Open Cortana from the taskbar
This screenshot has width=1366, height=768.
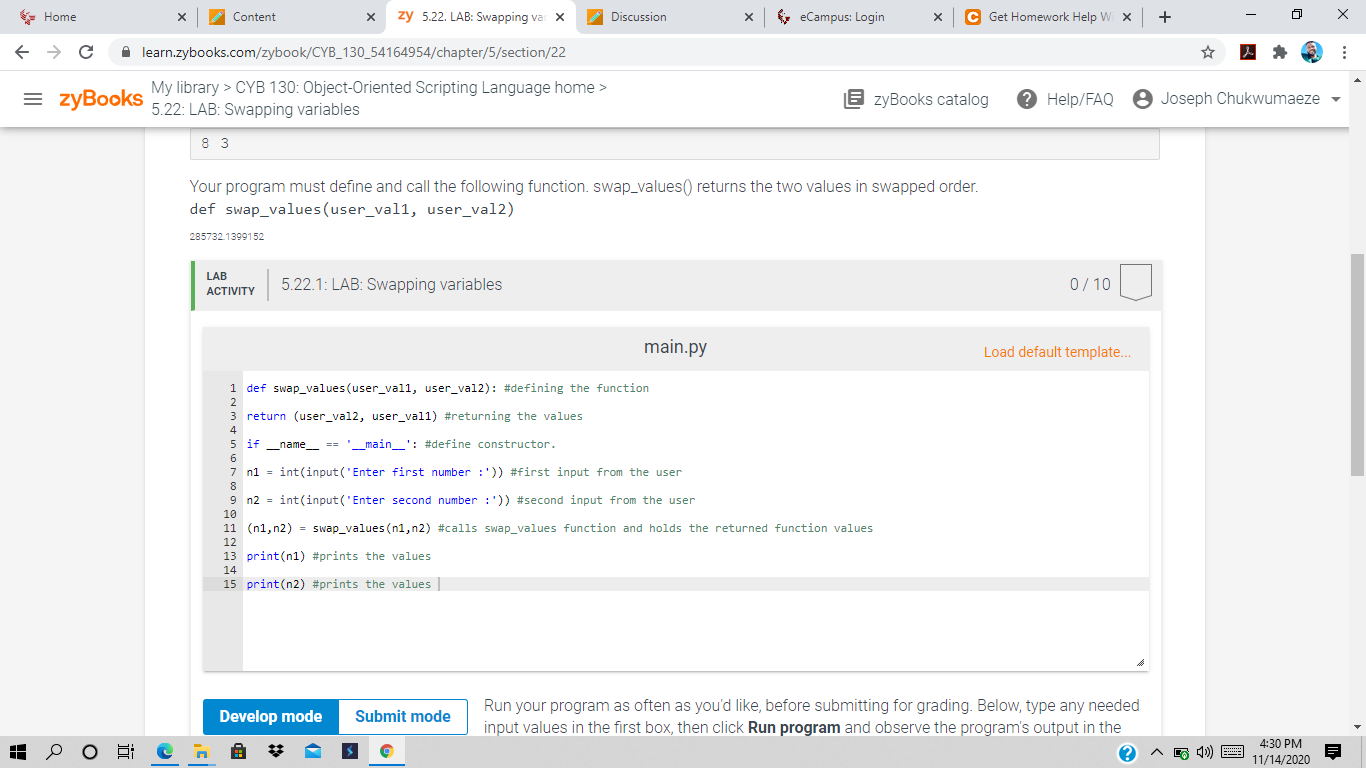(x=89, y=750)
